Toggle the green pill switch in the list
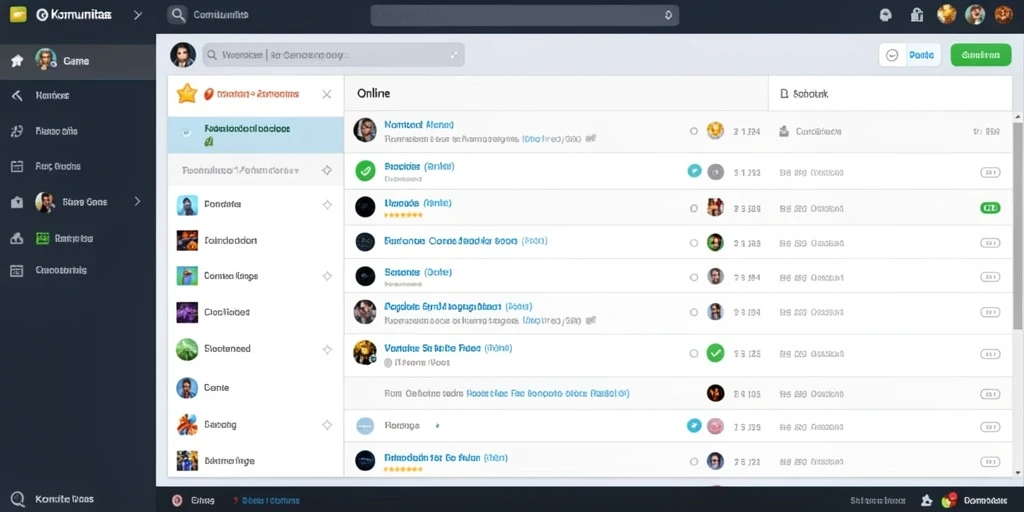The height and width of the screenshot is (512, 1024). [990, 208]
